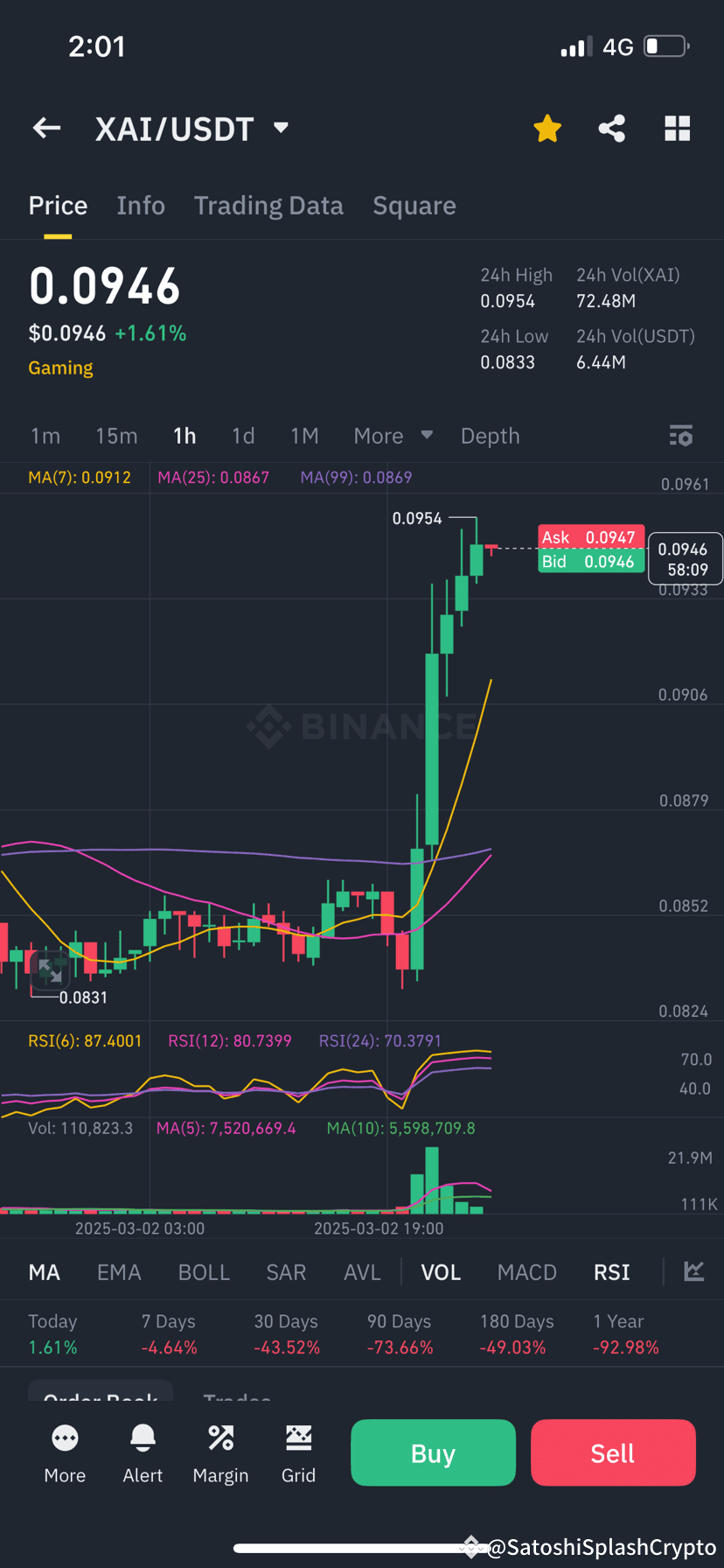Screen dimensions: 724x1568
Task: Tap the MA(5): 7,520,669.4 volume legend
Action: (x=226, y=1128)
